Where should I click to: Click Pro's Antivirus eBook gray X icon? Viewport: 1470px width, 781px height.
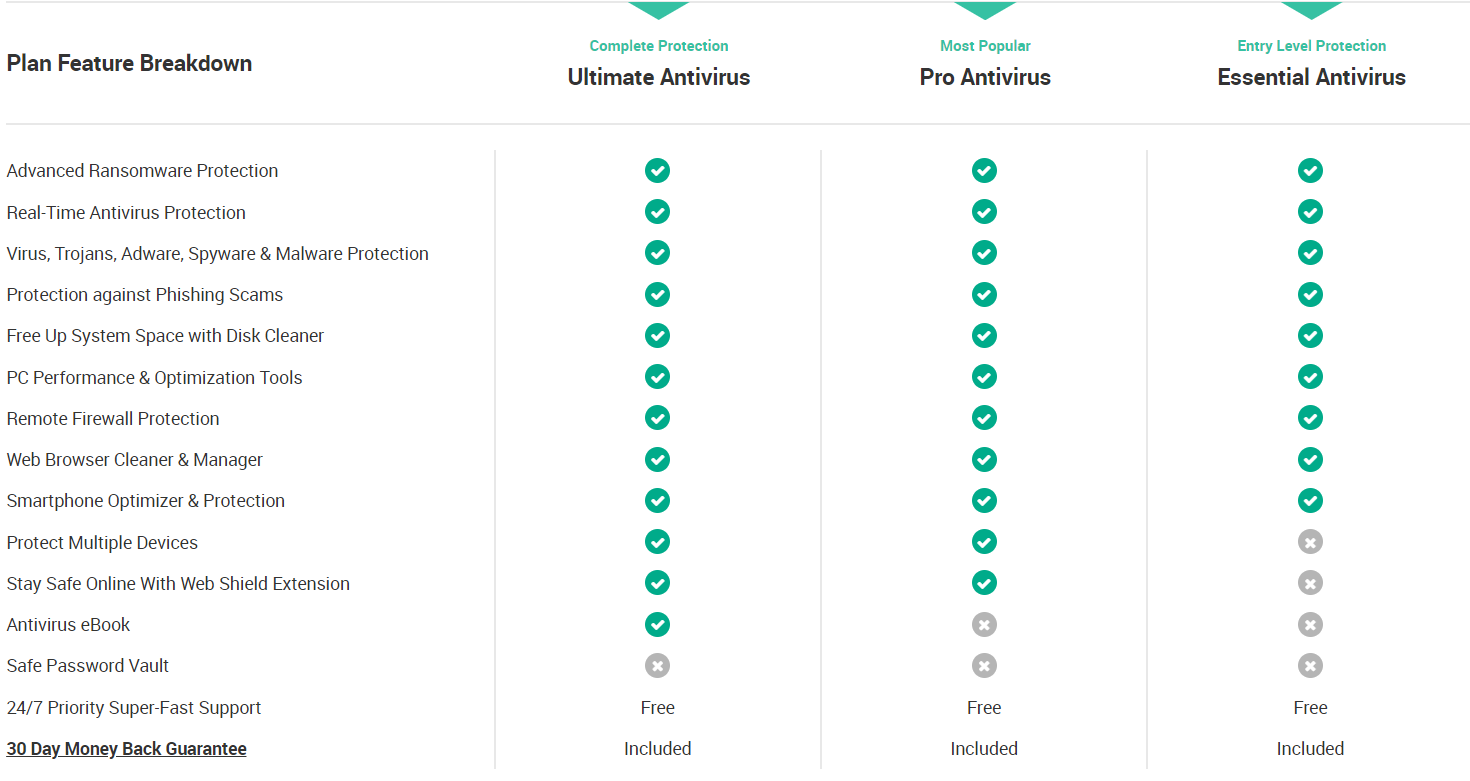[x=984, y=625]
